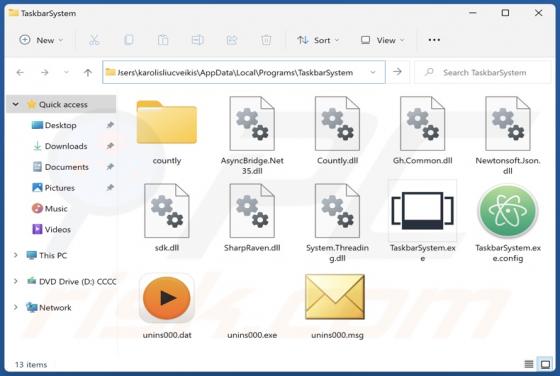Select the unins000.msg envelope icon

click(335, 297)
